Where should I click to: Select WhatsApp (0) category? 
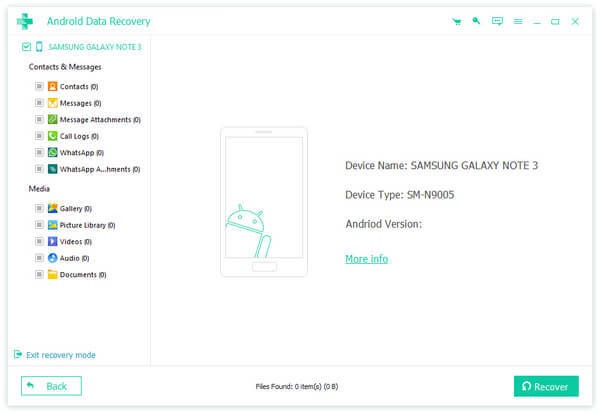coord(82,153)
